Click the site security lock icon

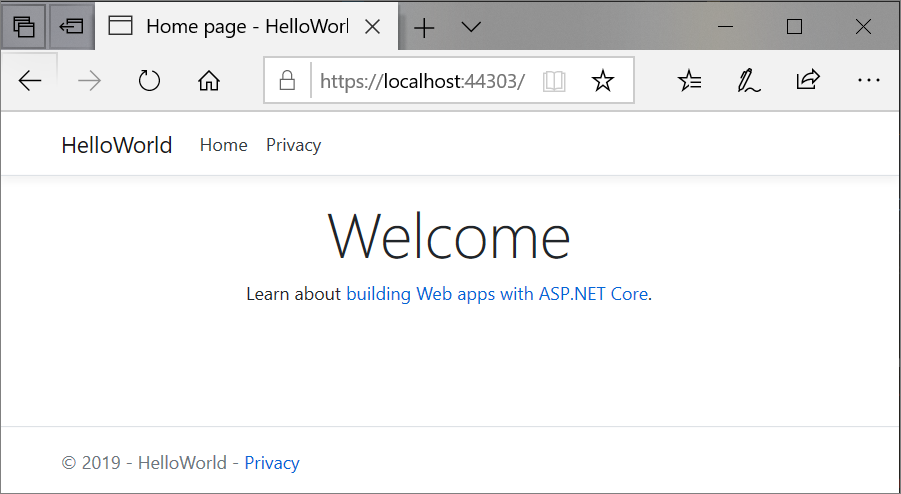pyautogui.click(x=288, y=82)
